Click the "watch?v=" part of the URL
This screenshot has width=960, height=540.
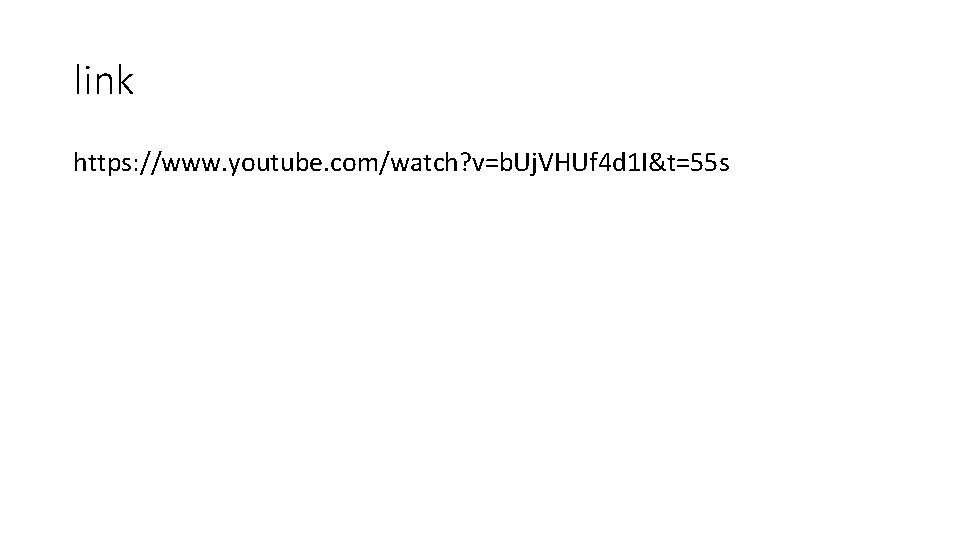[444, 163]
